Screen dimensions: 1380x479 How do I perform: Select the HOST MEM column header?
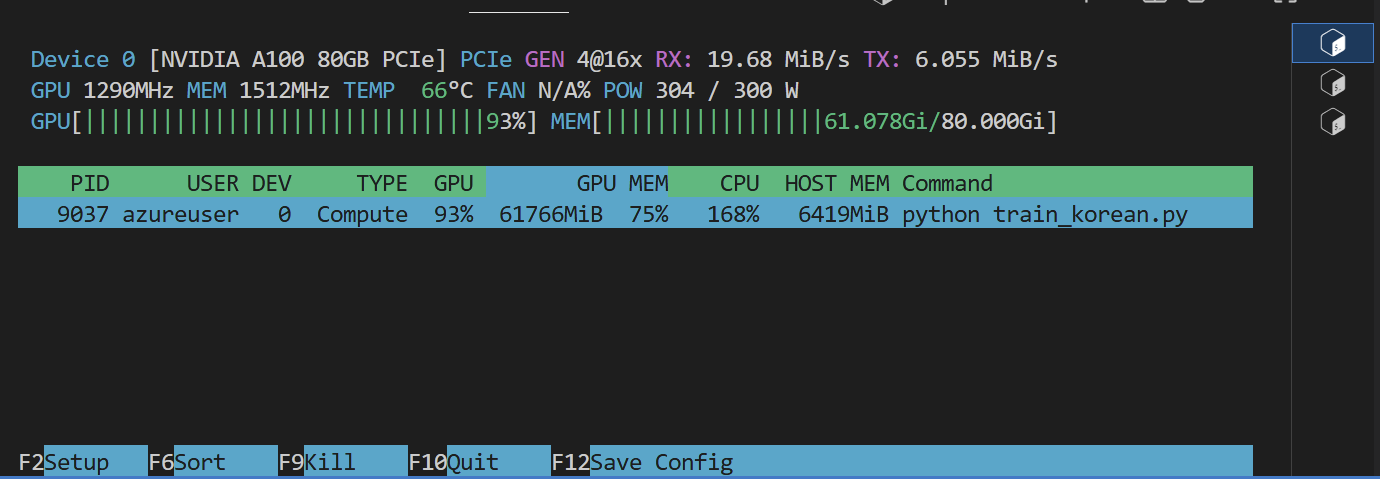(836, 183)
